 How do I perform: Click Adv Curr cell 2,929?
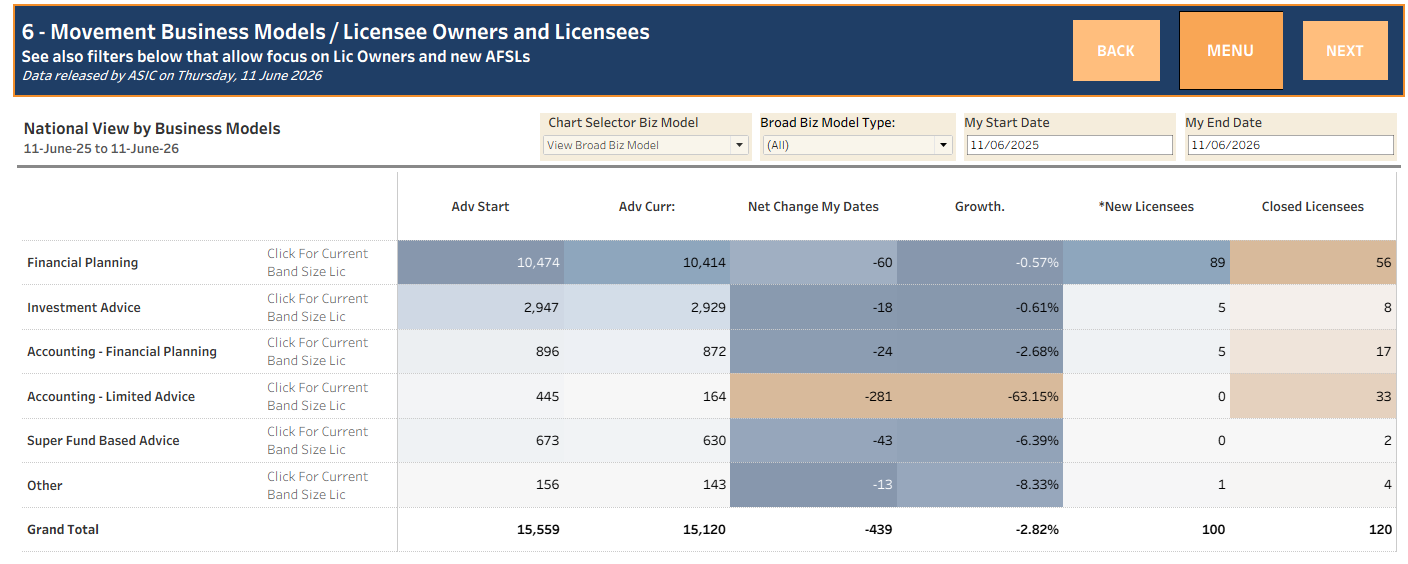[x=647, y=307]
